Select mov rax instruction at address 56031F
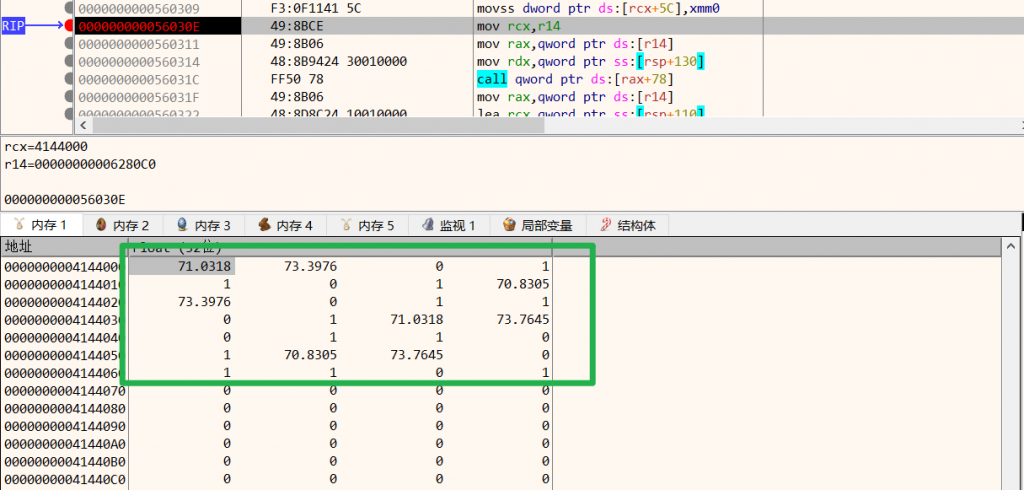1024x490 pixels. click(575, 97)
